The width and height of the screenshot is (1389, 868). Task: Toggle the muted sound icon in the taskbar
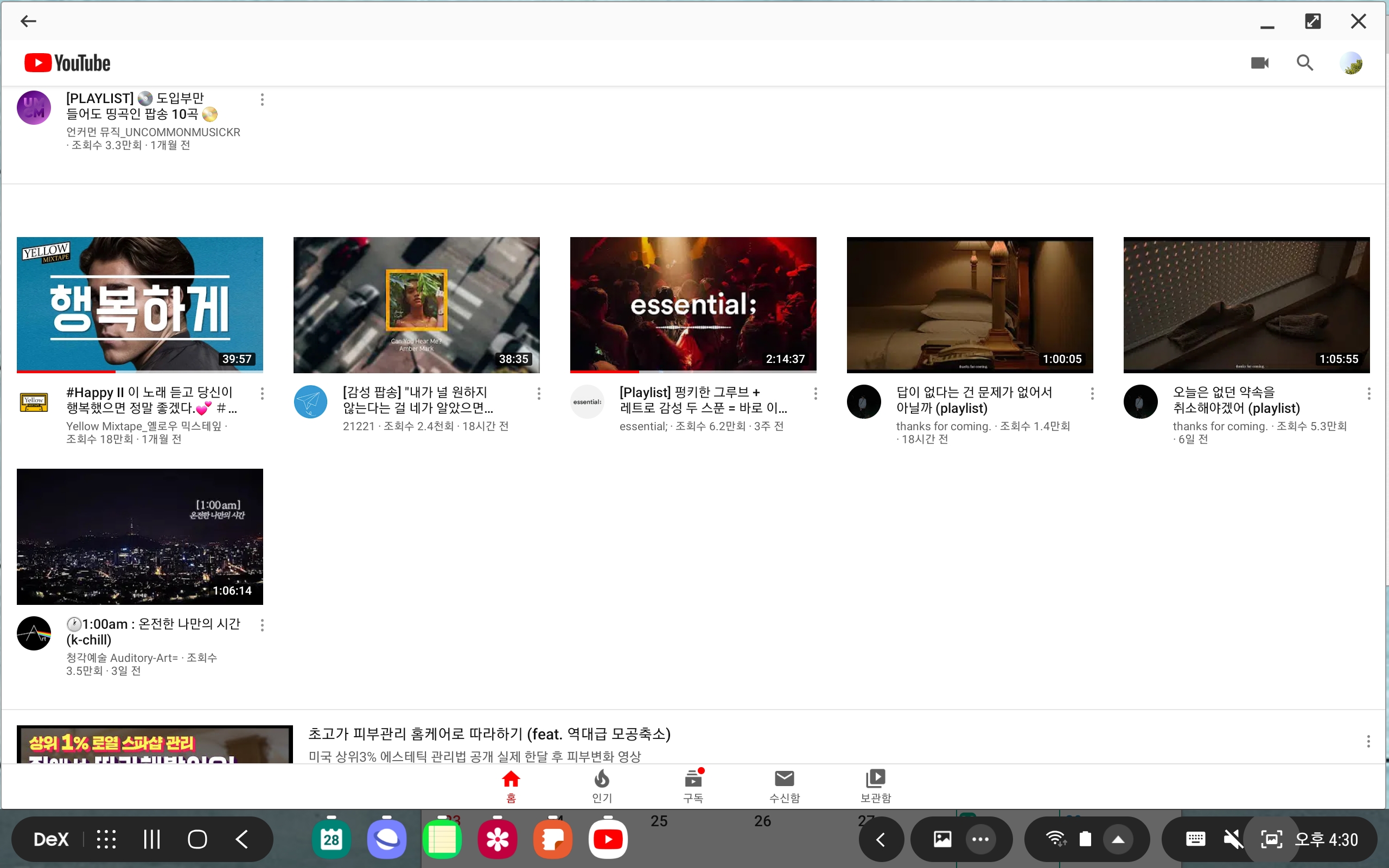pos(1232,839)
